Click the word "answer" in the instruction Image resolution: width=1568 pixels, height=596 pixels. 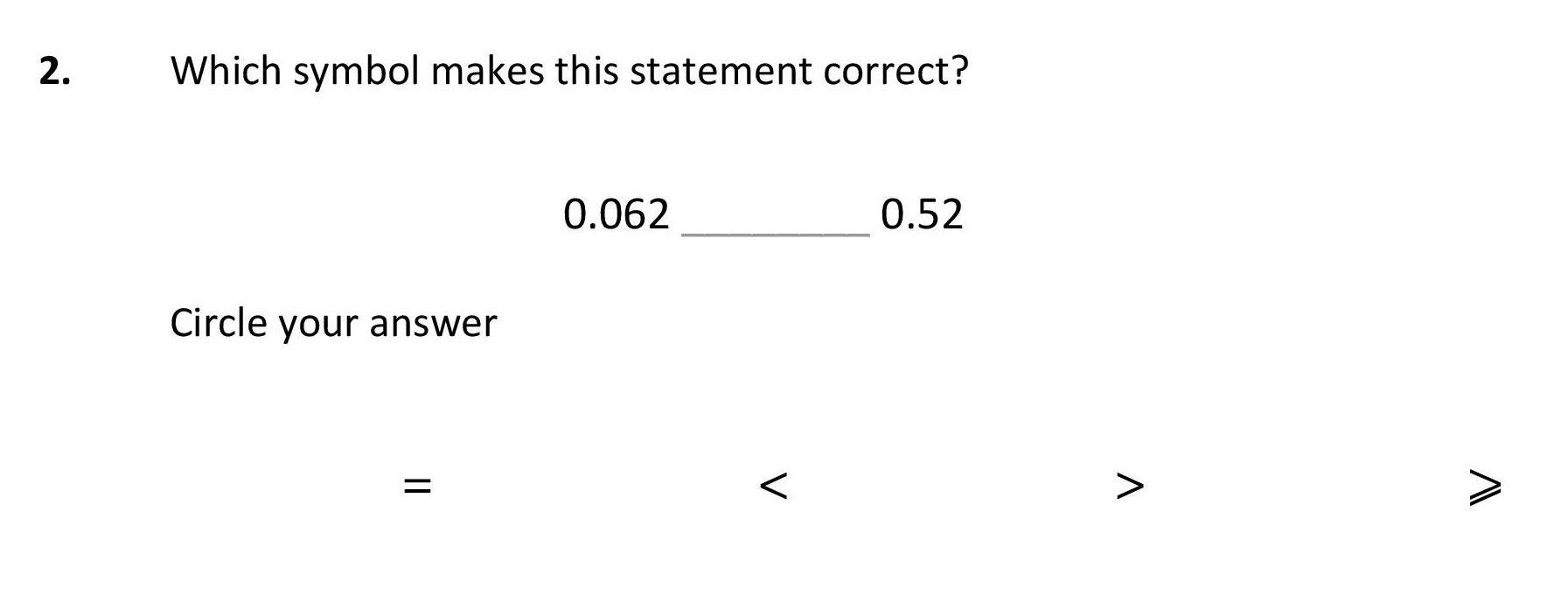[x=433, y=325]
